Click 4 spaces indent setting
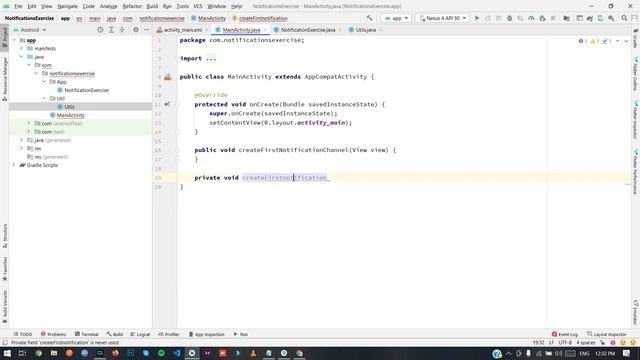The height and width of the screenshot is (360, 640). (586, 342)
